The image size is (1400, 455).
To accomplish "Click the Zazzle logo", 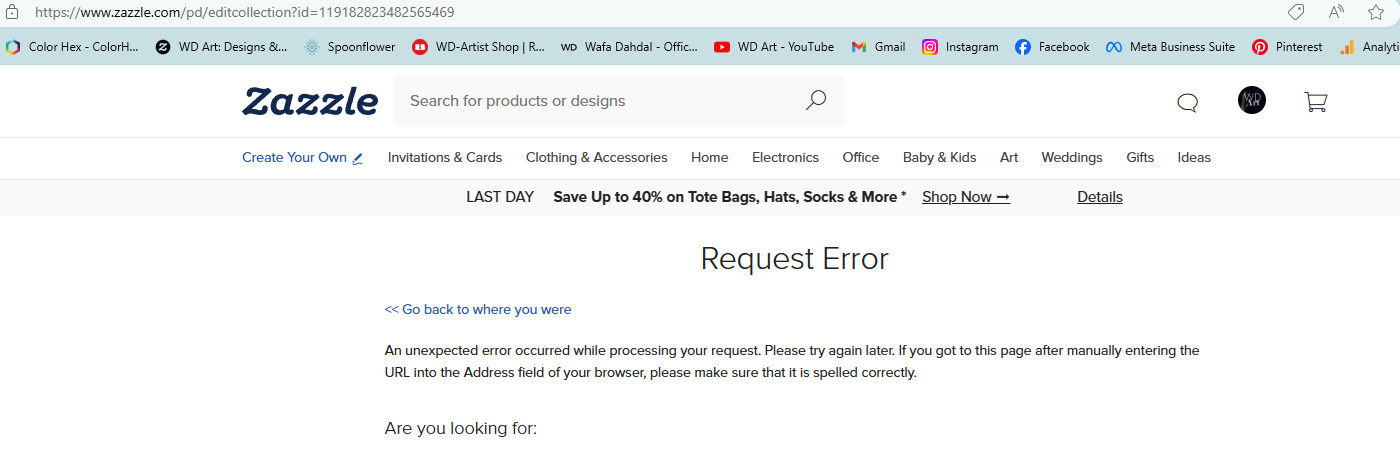I will 310,101.
